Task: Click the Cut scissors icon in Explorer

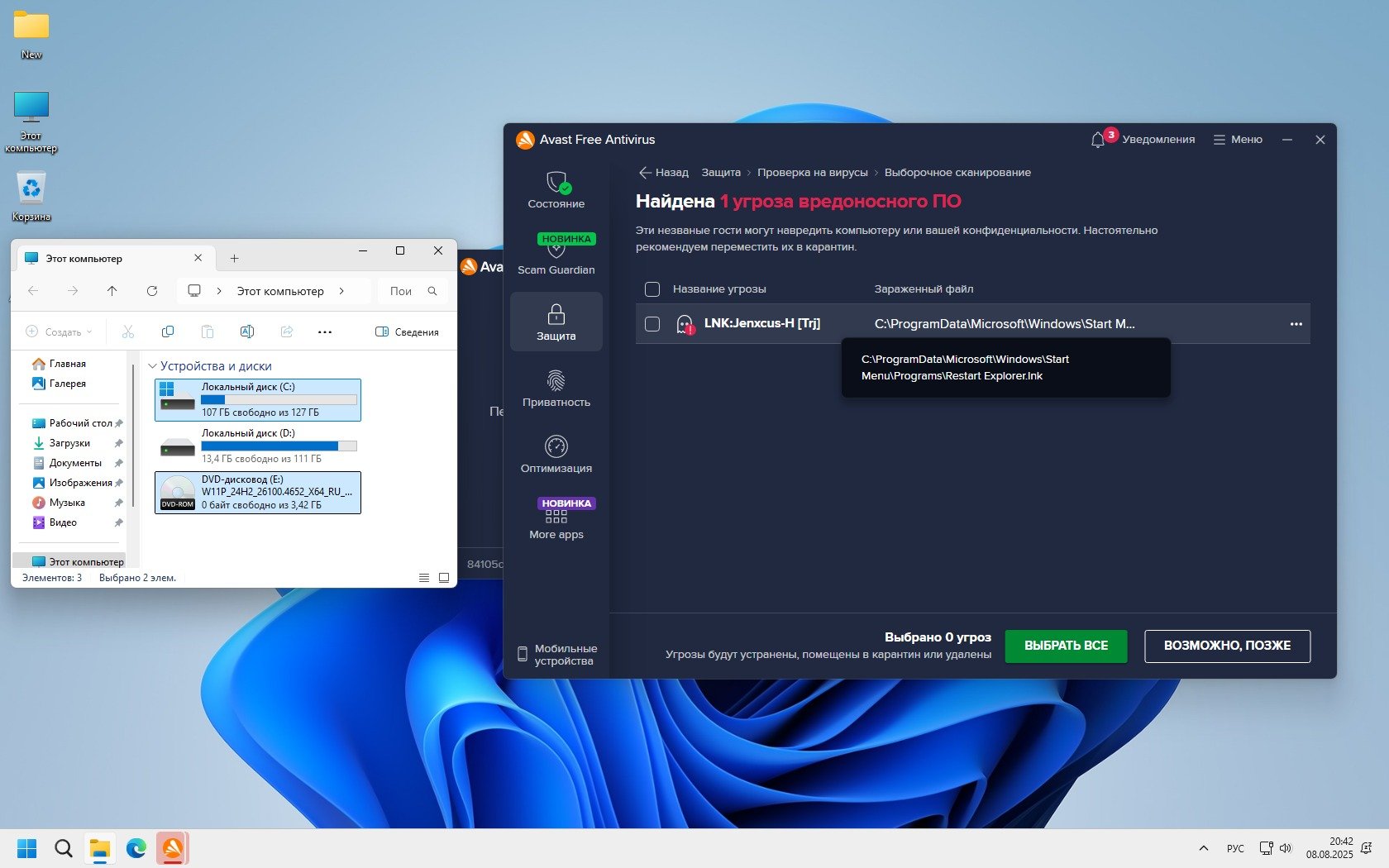Action: pos(128,331)
